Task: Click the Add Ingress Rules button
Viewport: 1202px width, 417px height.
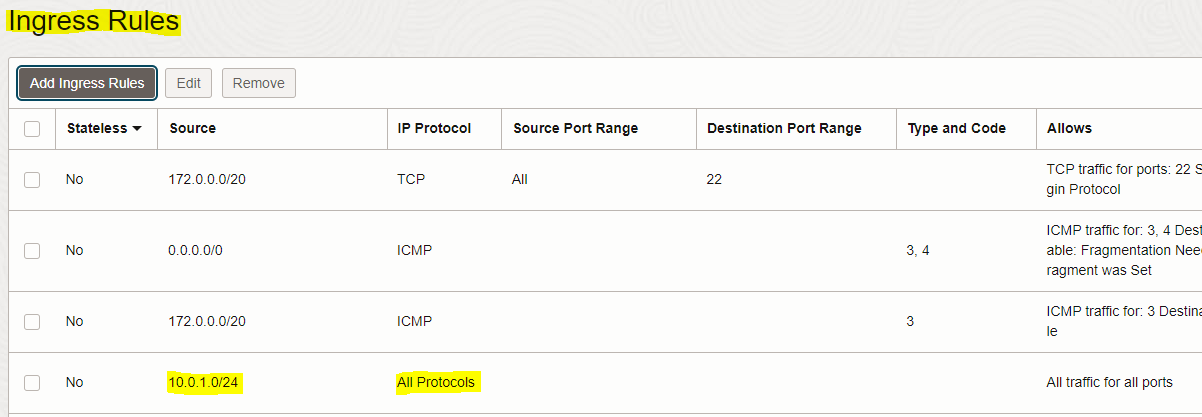Action: tap(87, 83)
